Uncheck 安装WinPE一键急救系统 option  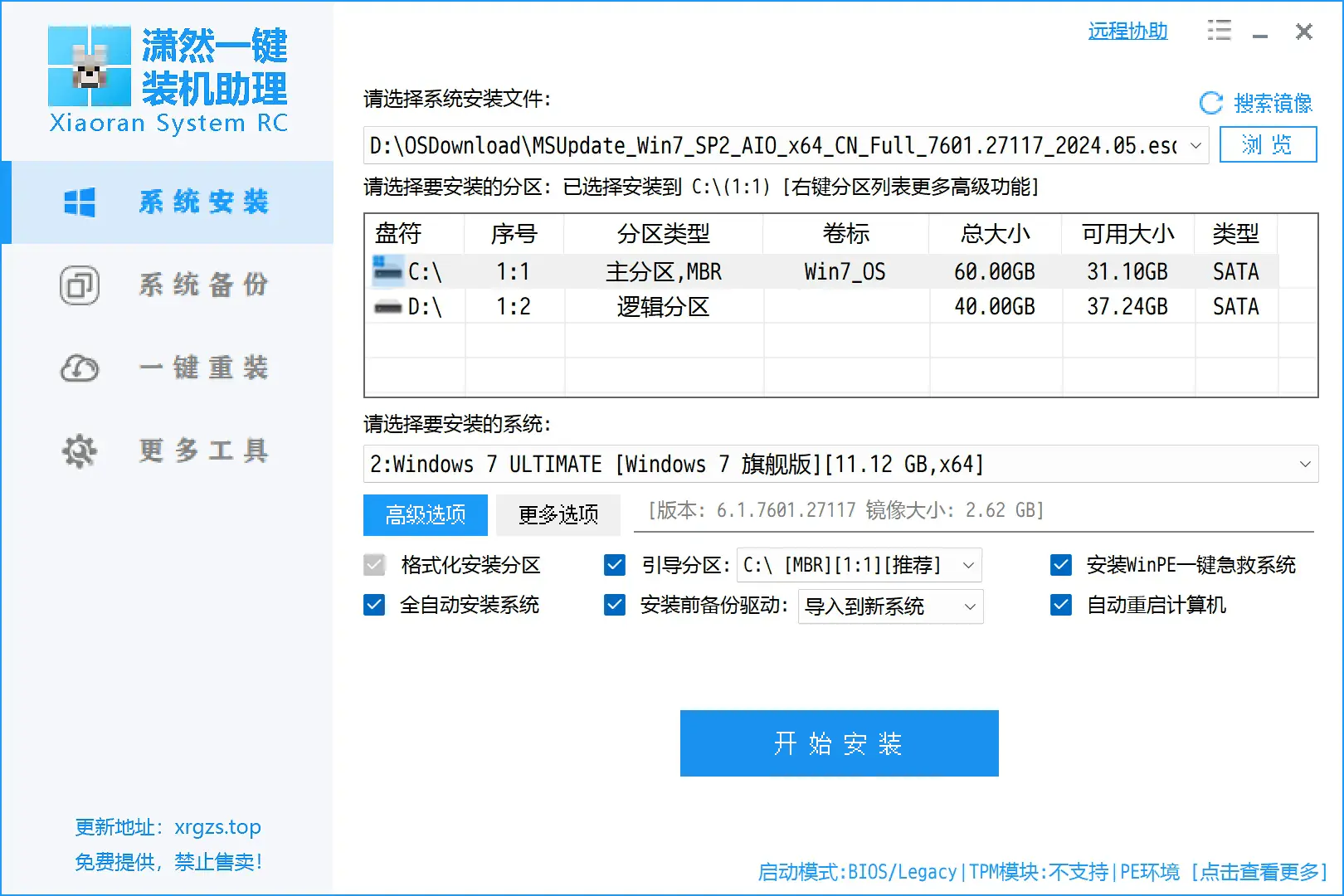[x=1061, y=565]
